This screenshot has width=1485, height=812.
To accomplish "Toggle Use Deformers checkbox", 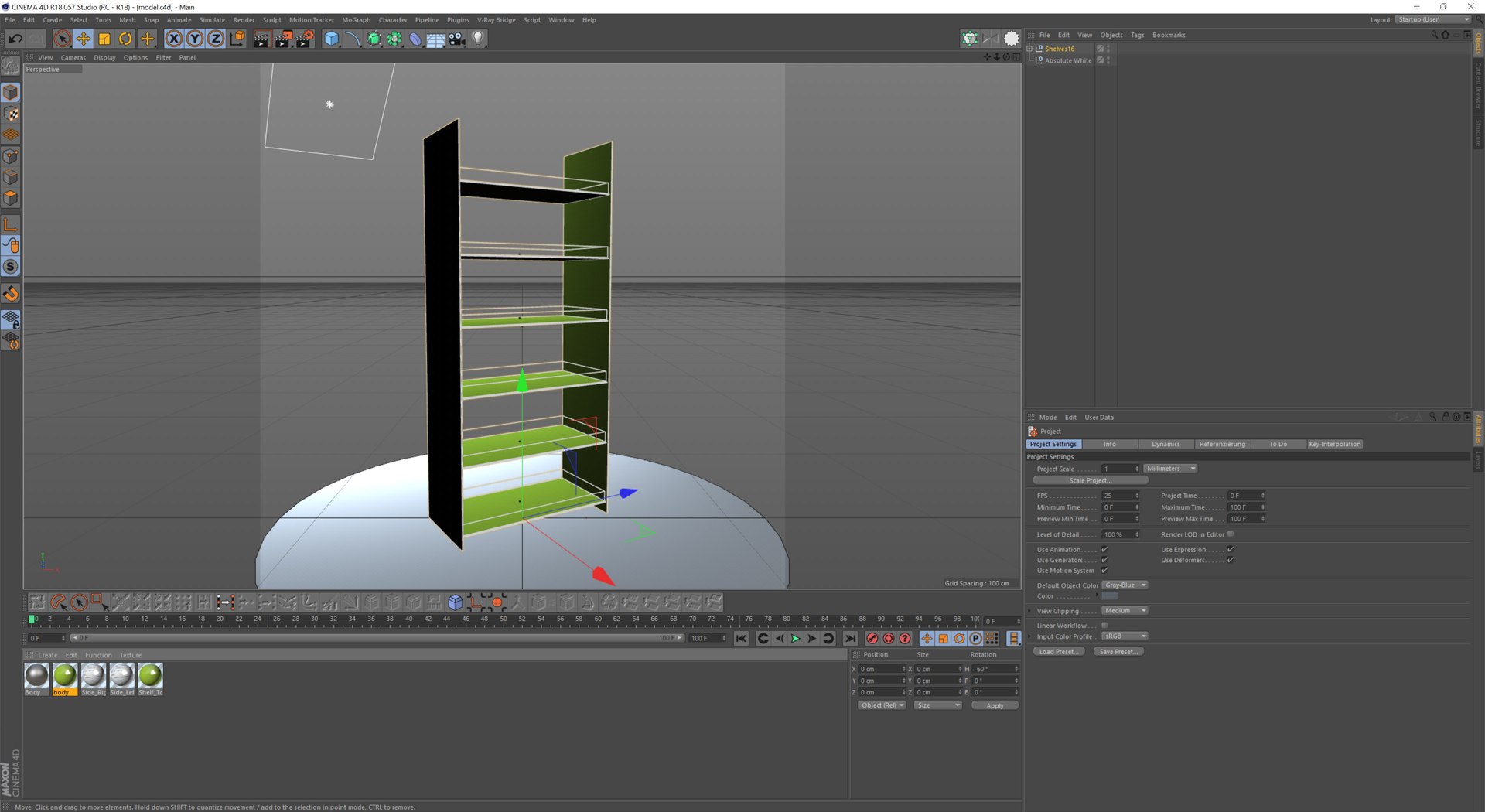I will point(1230,560).
